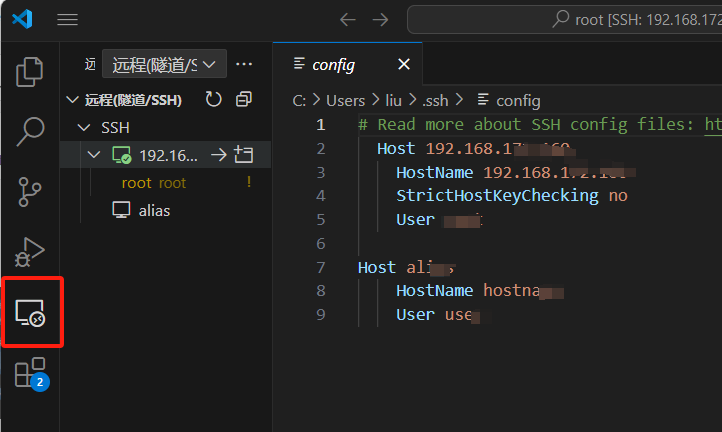Click line number 1 in the gutter

click(321, 124)
